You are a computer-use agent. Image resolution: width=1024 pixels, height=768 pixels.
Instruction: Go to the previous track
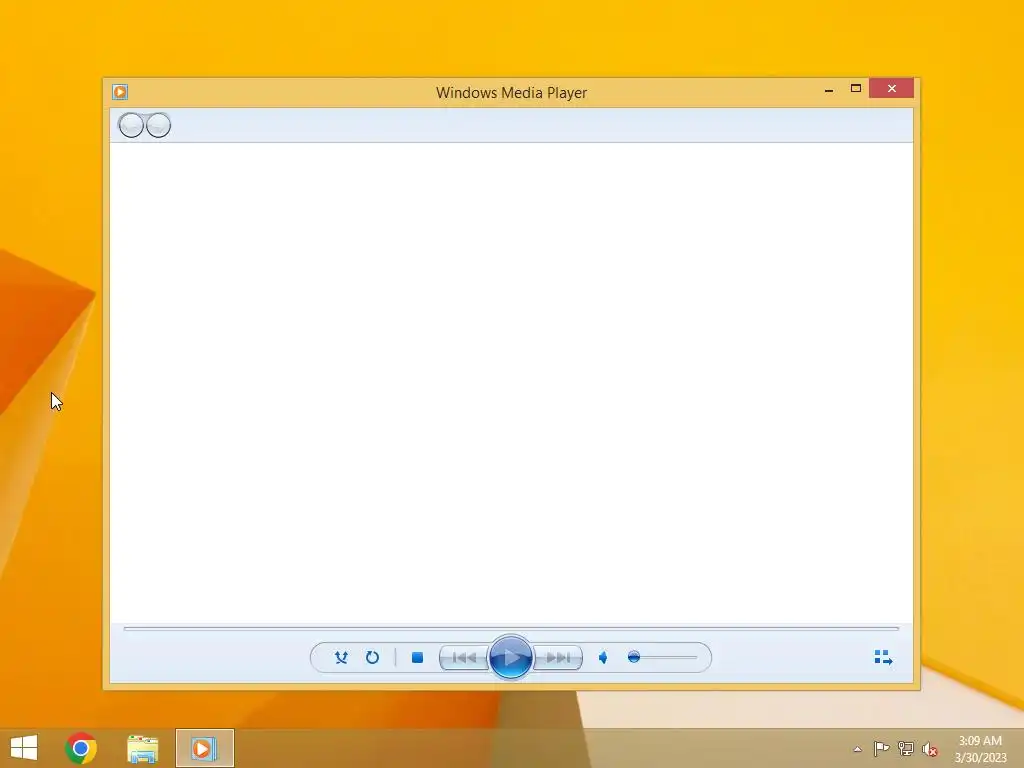(464, 658)
